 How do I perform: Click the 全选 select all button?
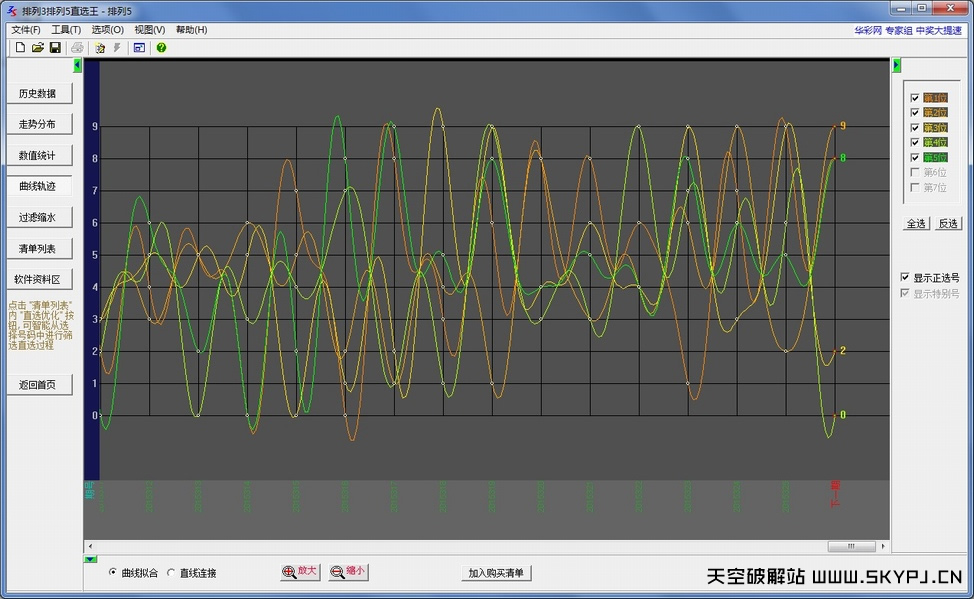click(x=916, y=223)
